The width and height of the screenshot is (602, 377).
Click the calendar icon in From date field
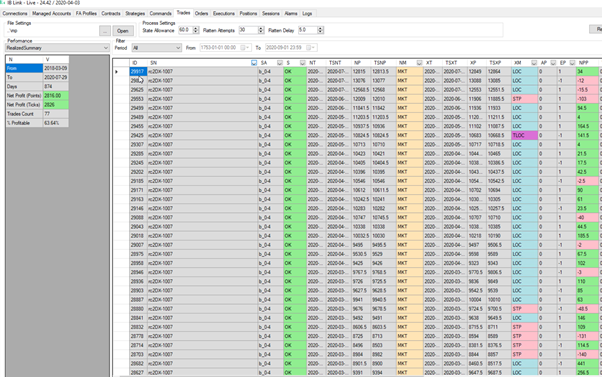click(243, 48)
